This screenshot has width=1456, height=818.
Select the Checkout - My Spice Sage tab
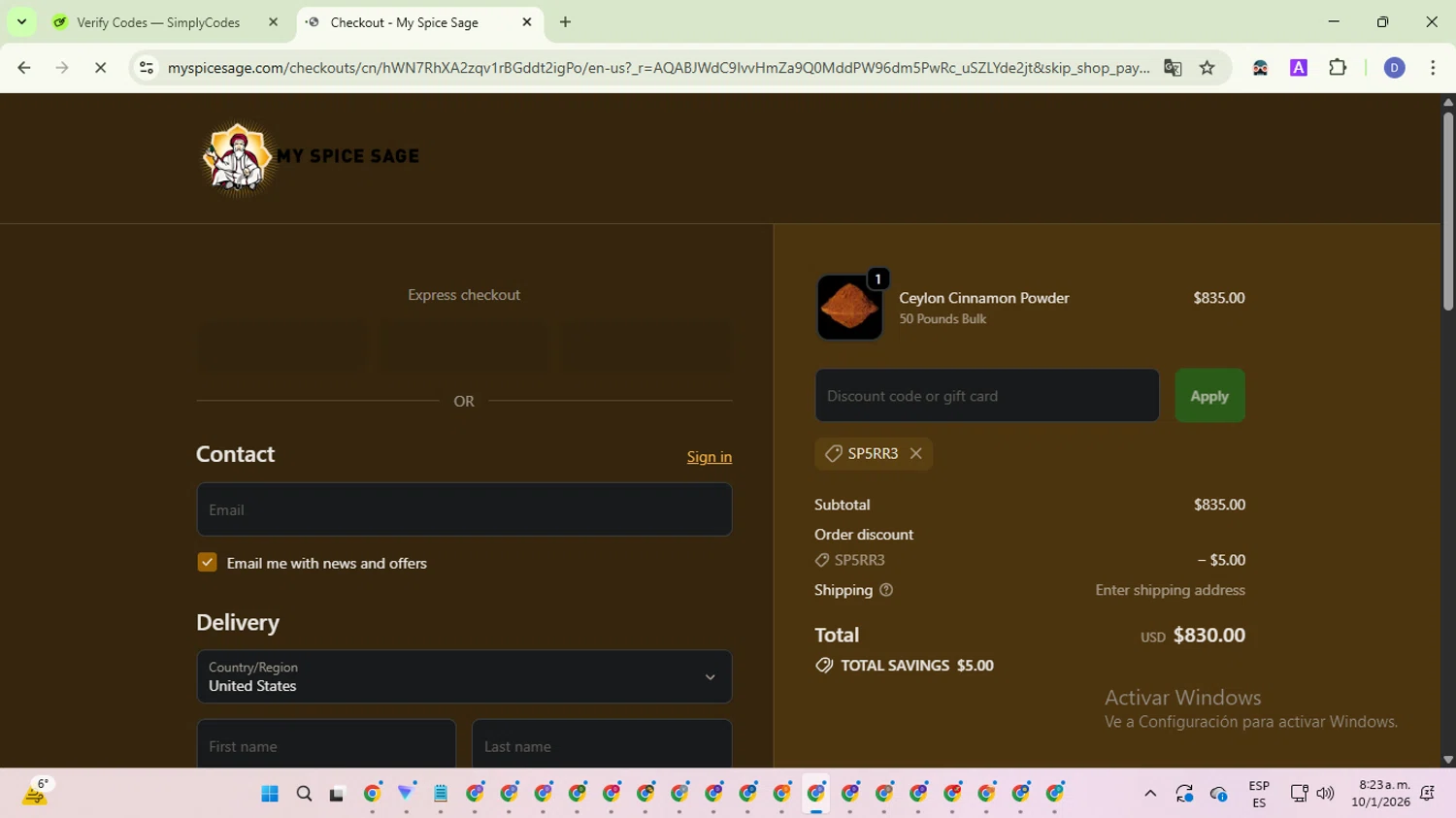(405, 22)
